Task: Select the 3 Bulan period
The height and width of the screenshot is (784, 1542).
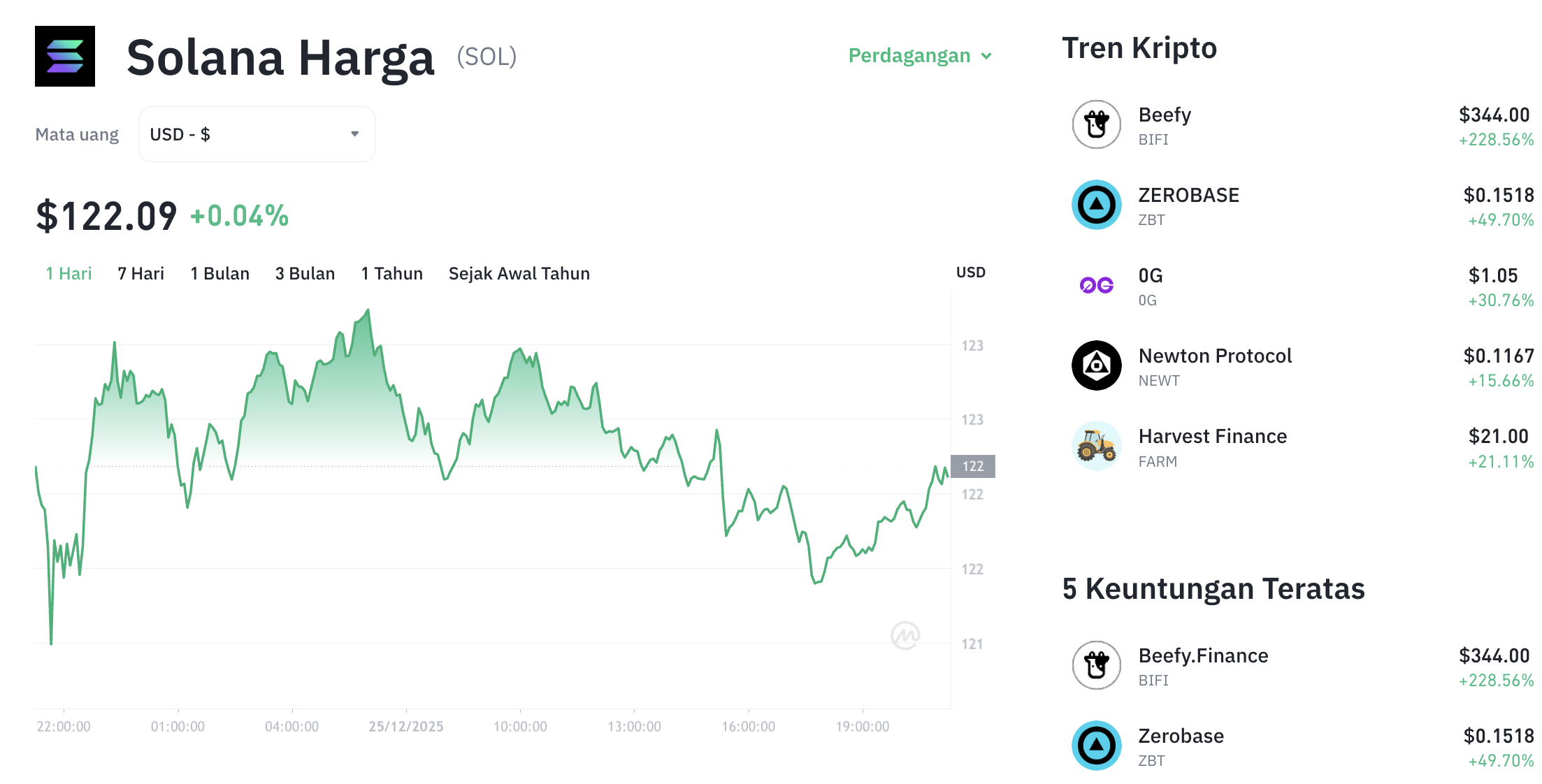Action: (x=305, y=273)
